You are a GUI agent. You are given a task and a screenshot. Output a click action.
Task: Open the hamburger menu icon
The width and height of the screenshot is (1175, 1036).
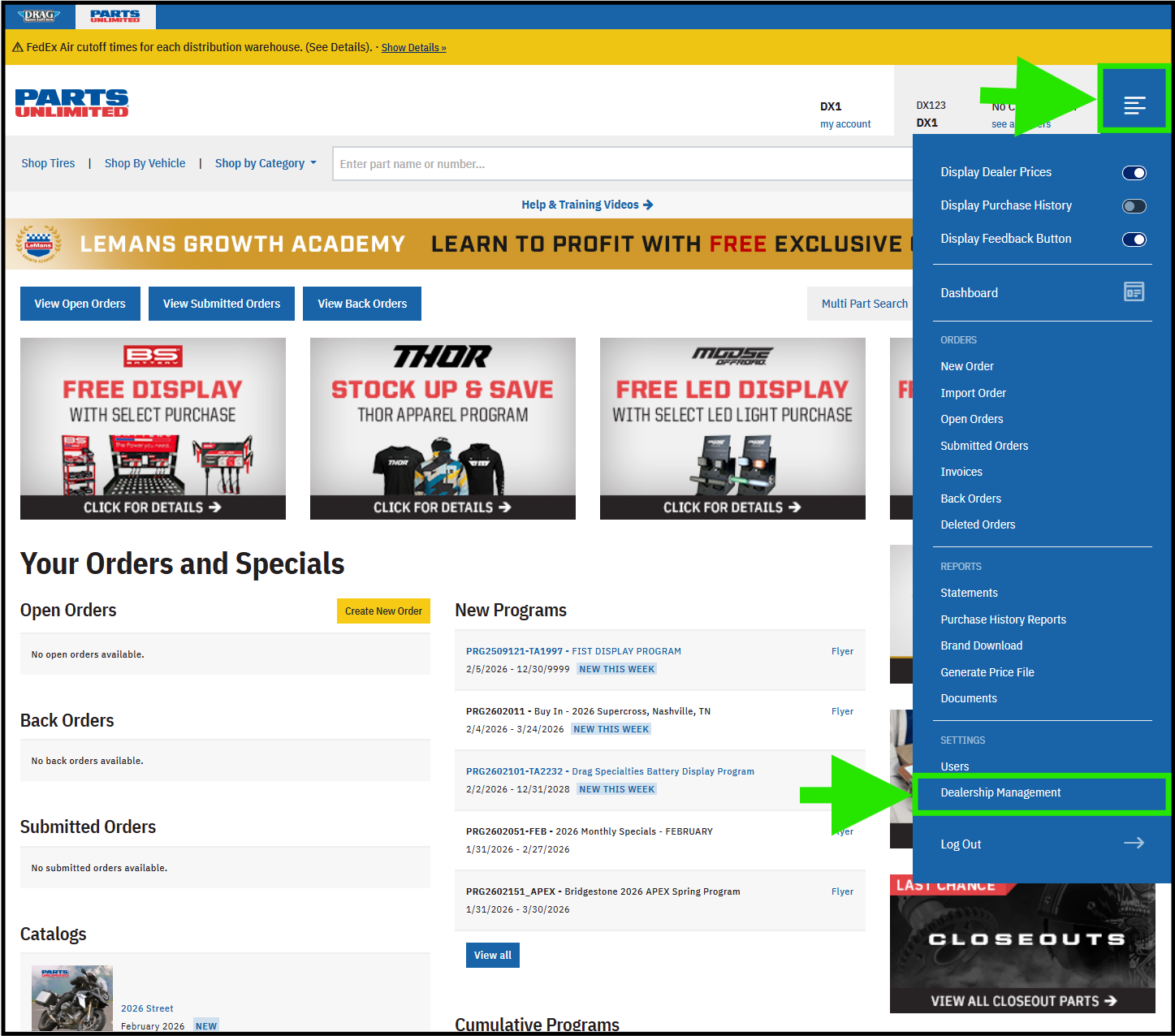(1134, 105)
